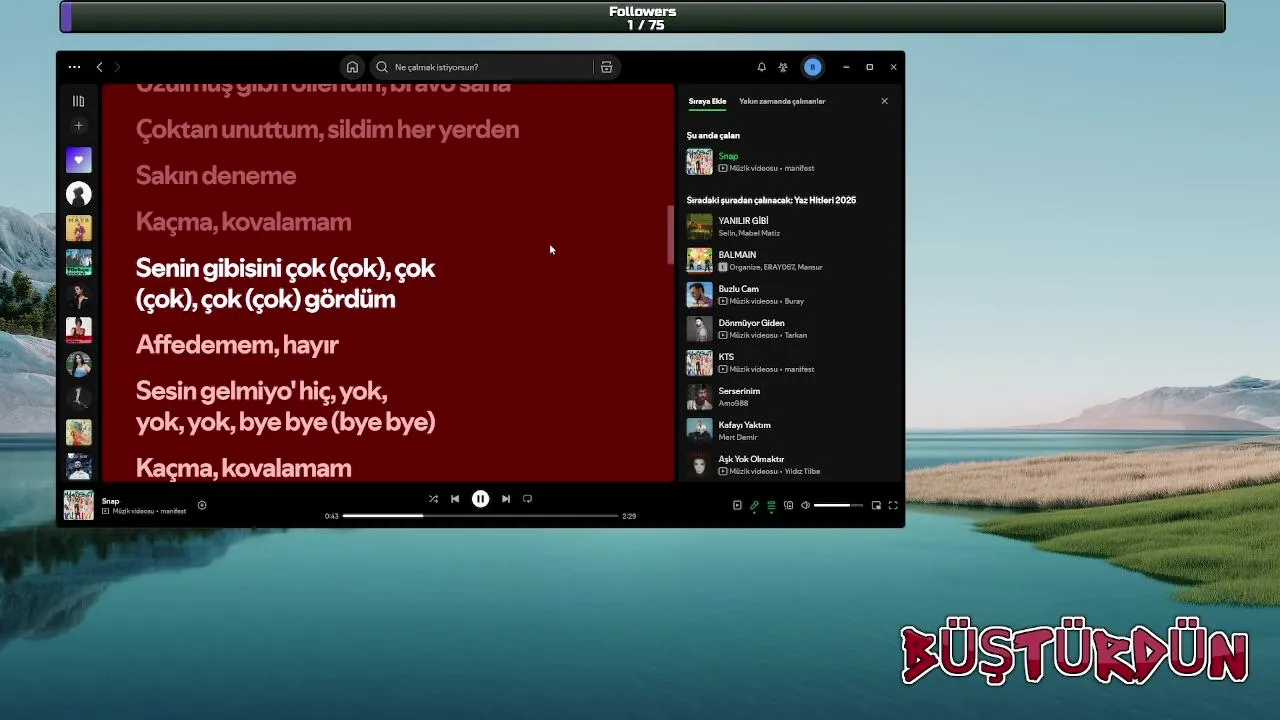Mute the volume speaker icon
The image size is (1280, 720).
click(x=805, y=505)
